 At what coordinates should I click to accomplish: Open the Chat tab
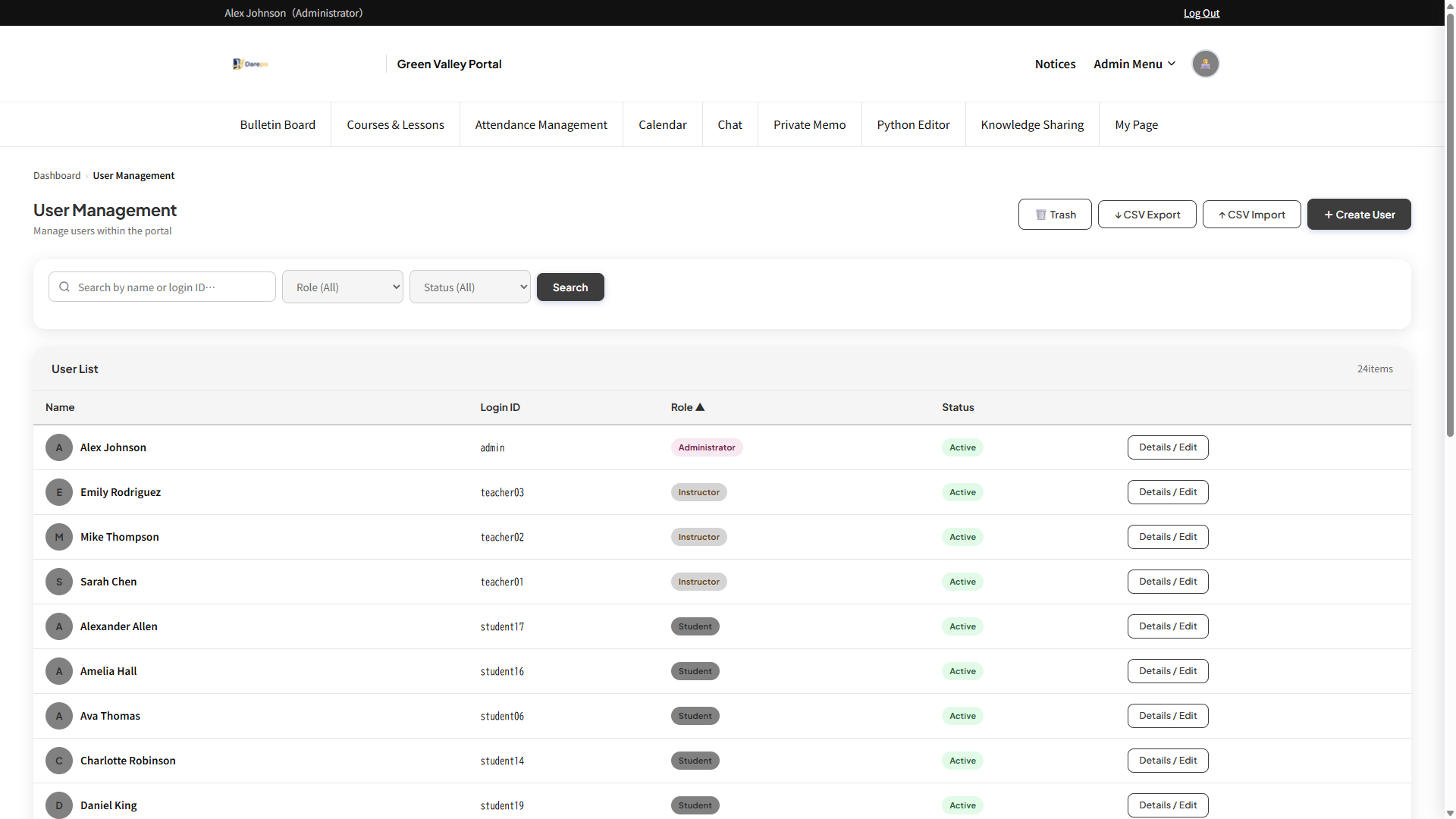pos(730,124)
